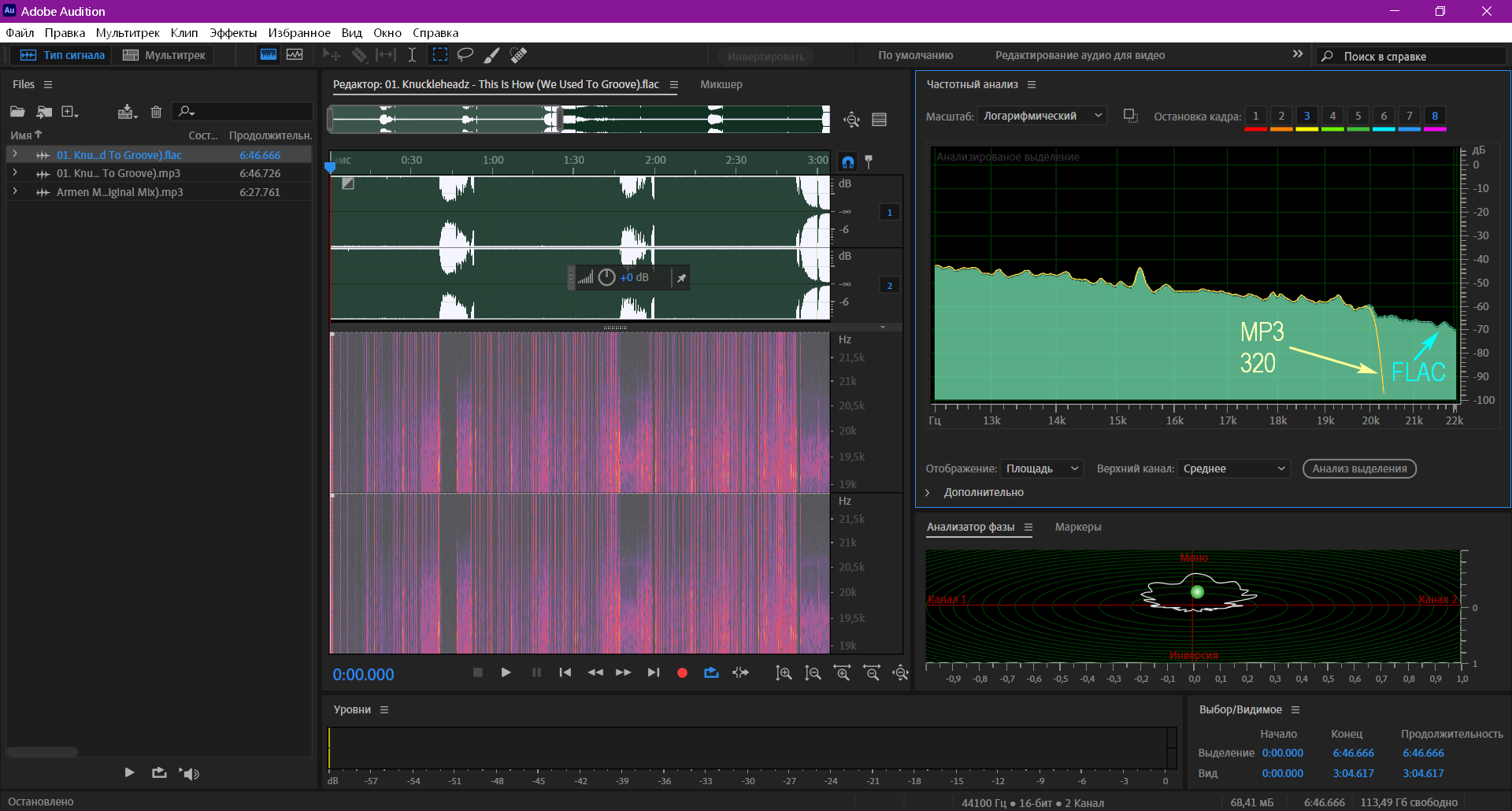This screenshot has width=1512, height=811.
Task: Select freeze frame swatch number 3
Action: pyautogui.click(x=1306, y=117)
